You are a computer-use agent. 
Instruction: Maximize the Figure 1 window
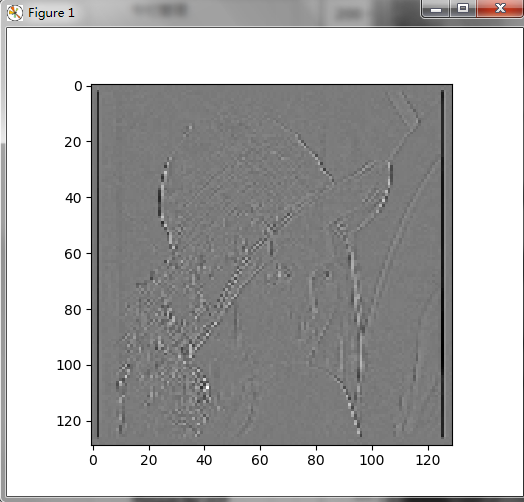(463, 8)
